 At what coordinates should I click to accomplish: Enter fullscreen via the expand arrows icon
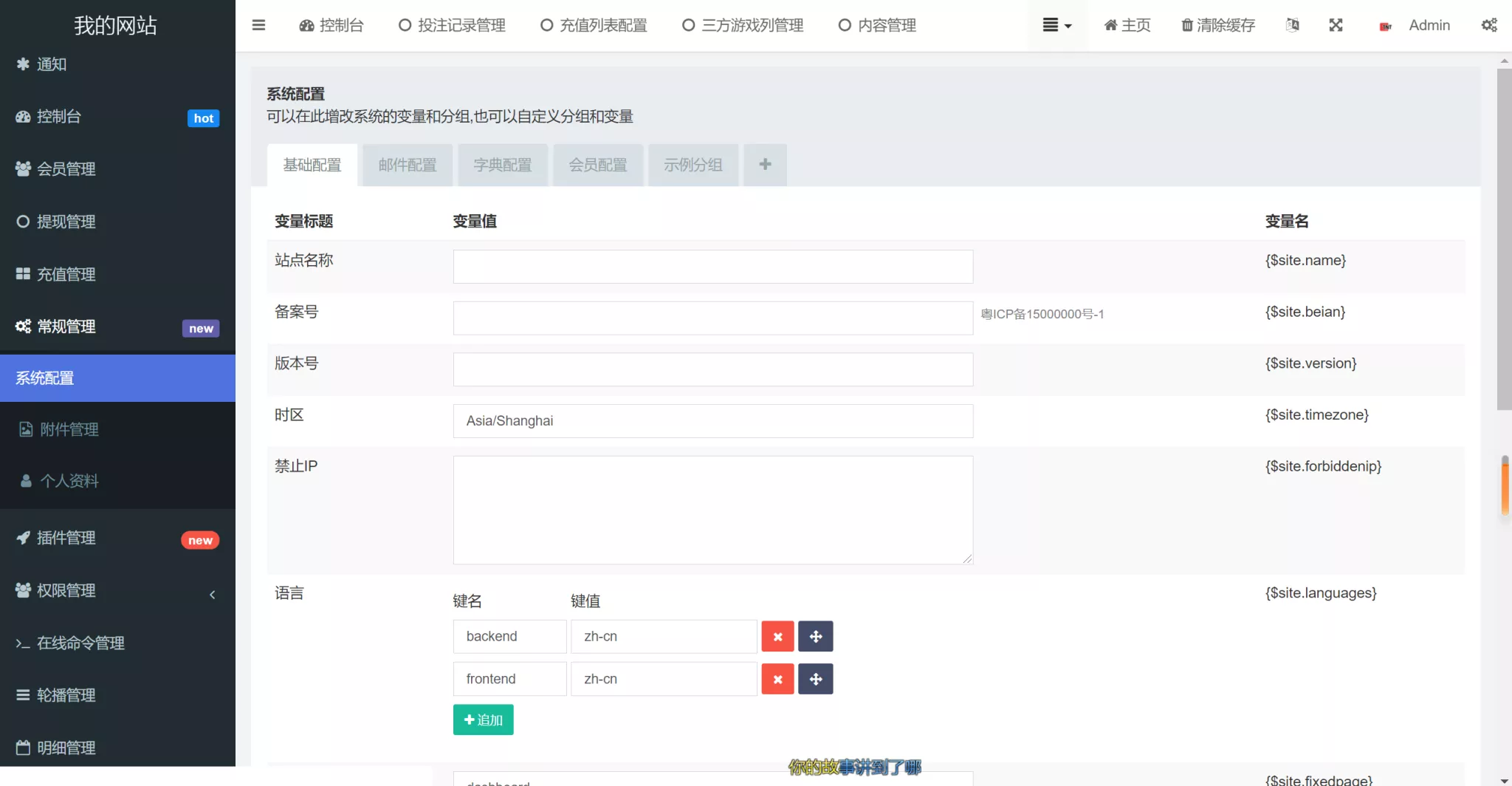click(x=1336, y=25)
